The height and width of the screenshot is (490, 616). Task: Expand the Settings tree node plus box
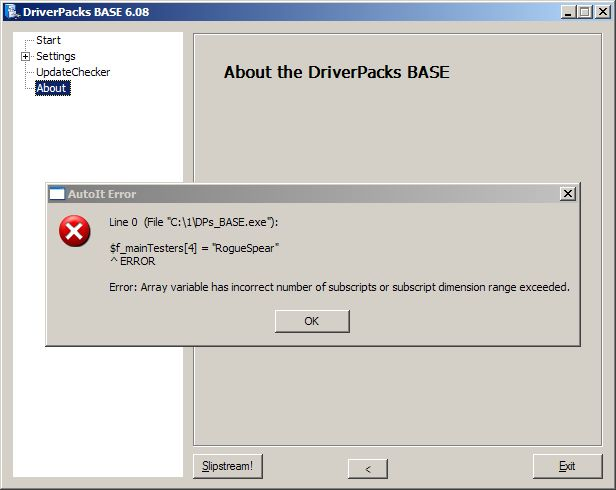point(25,56)
